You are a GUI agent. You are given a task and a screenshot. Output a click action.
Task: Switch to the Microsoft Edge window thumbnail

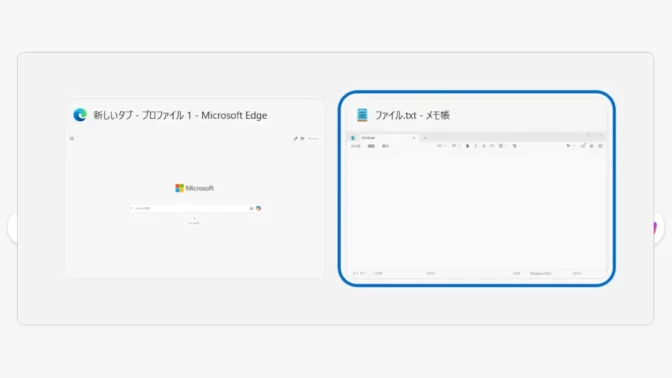tap(195, 189)
